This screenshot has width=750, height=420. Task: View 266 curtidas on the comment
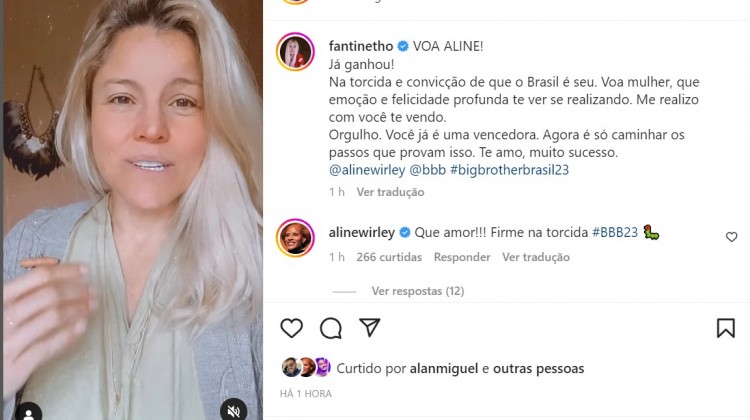pyautogui.click(x=389, y=257)
